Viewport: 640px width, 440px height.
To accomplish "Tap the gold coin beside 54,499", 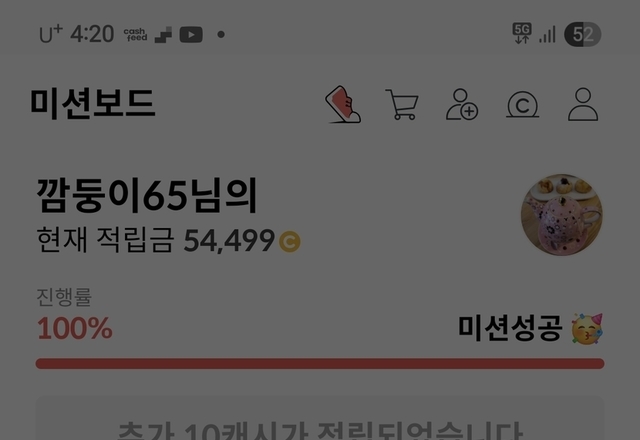I will tap(290, 242).
